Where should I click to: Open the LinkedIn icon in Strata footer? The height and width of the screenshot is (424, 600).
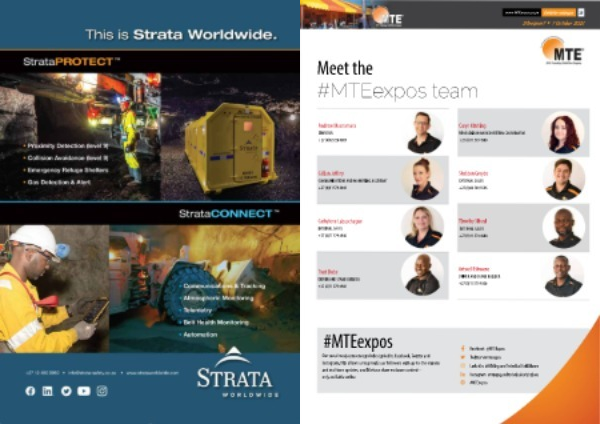coord(48,390)
